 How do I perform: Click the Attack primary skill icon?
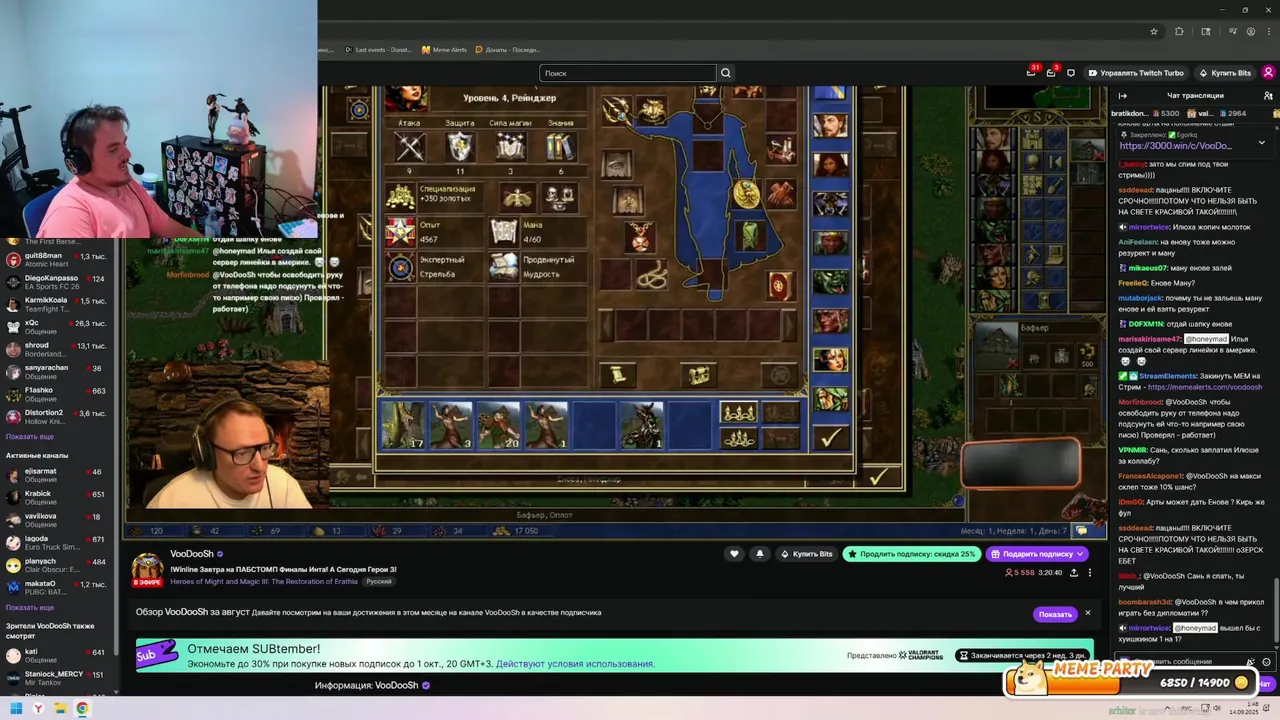click(410, 148)
